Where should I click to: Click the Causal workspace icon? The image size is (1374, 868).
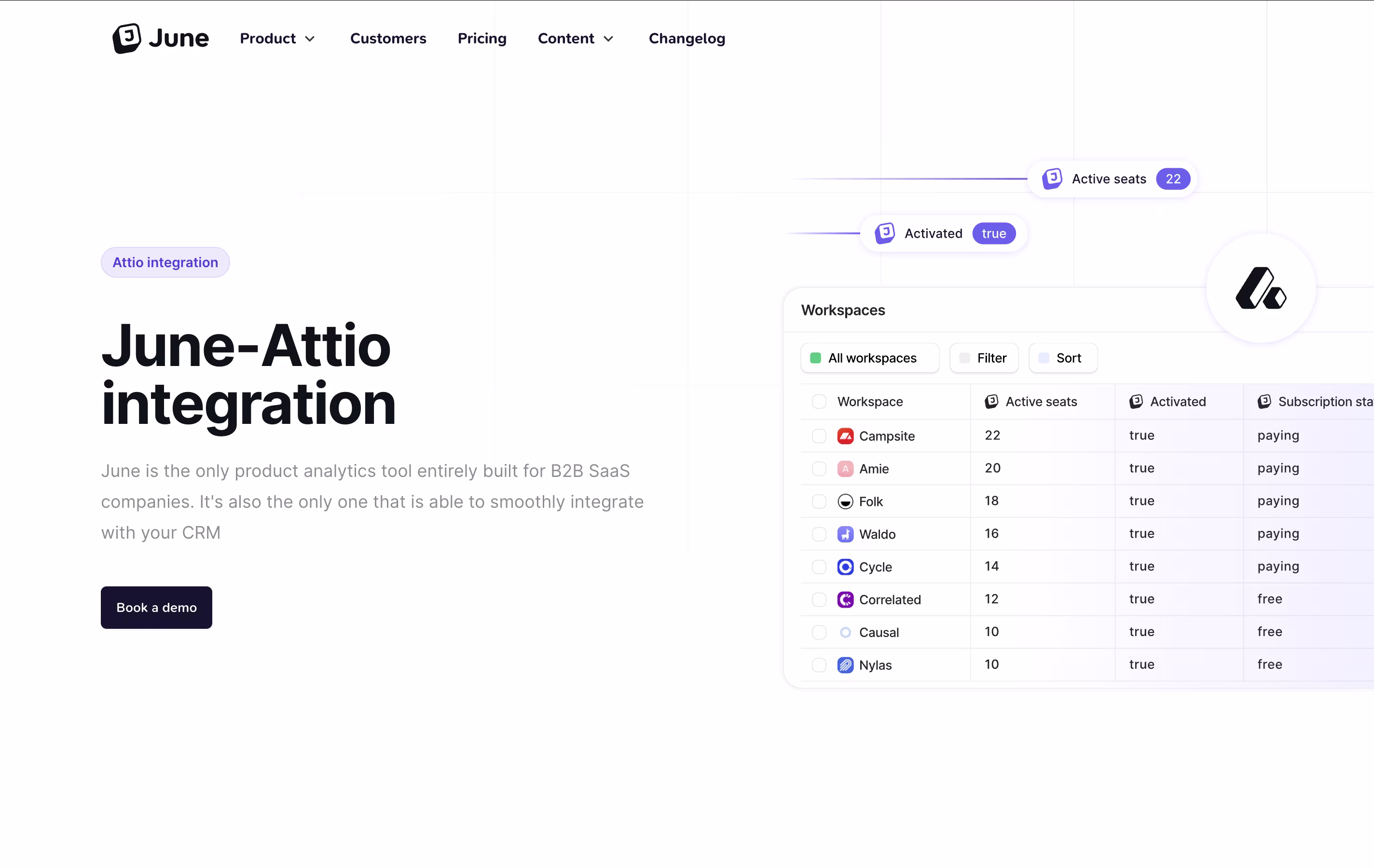point(845,632)
